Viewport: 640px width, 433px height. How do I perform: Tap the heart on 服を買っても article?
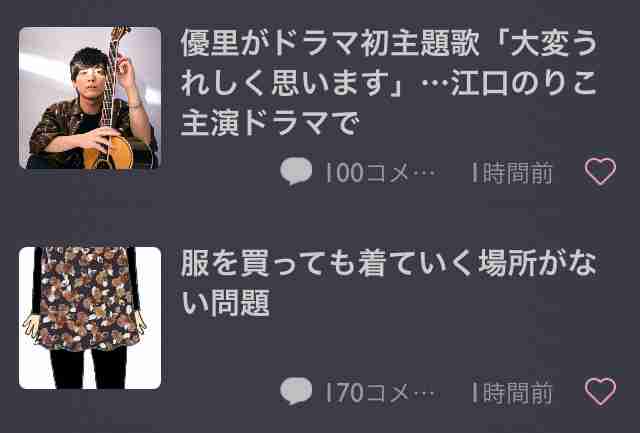[600, 391]
